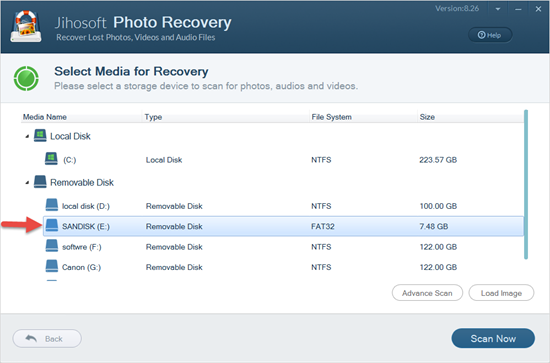Click the Canon (G:) drive icon
This screenshot has width=550, height=363.
52,266
